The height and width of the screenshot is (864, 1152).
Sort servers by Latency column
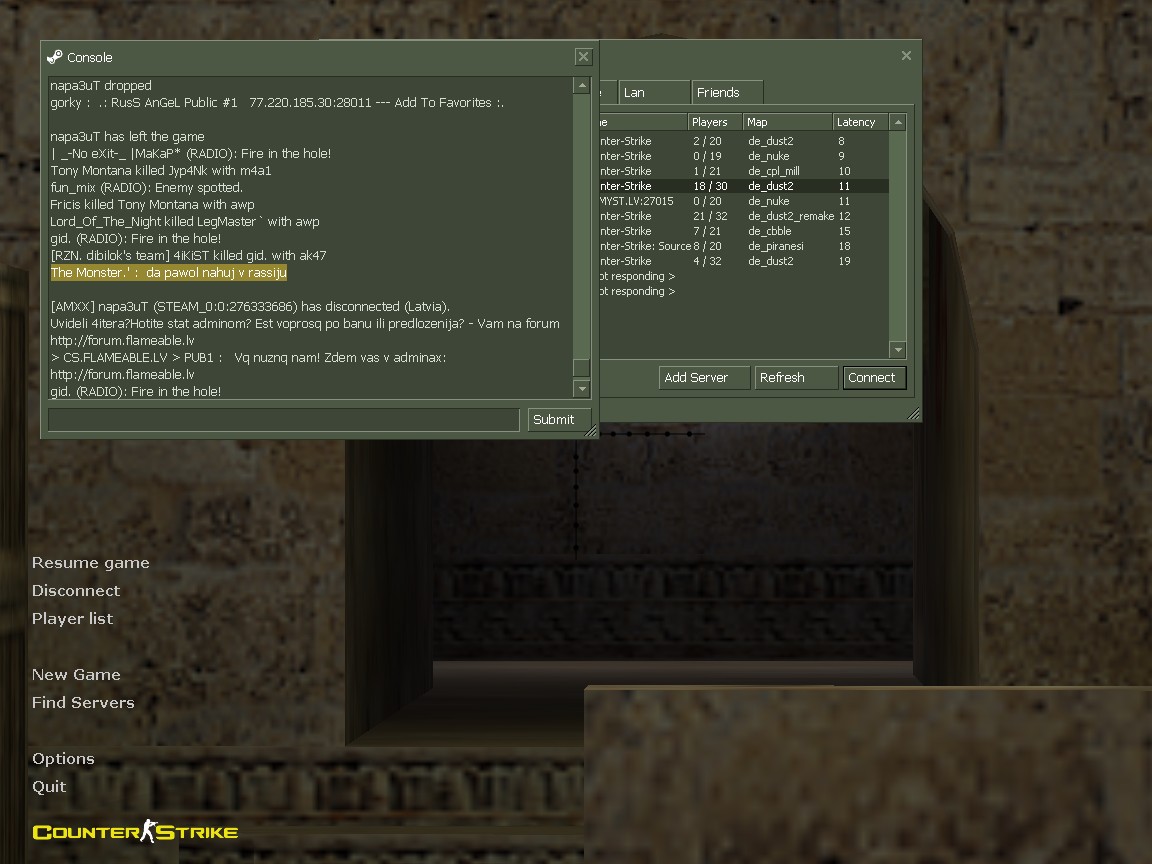coord(860,122)
